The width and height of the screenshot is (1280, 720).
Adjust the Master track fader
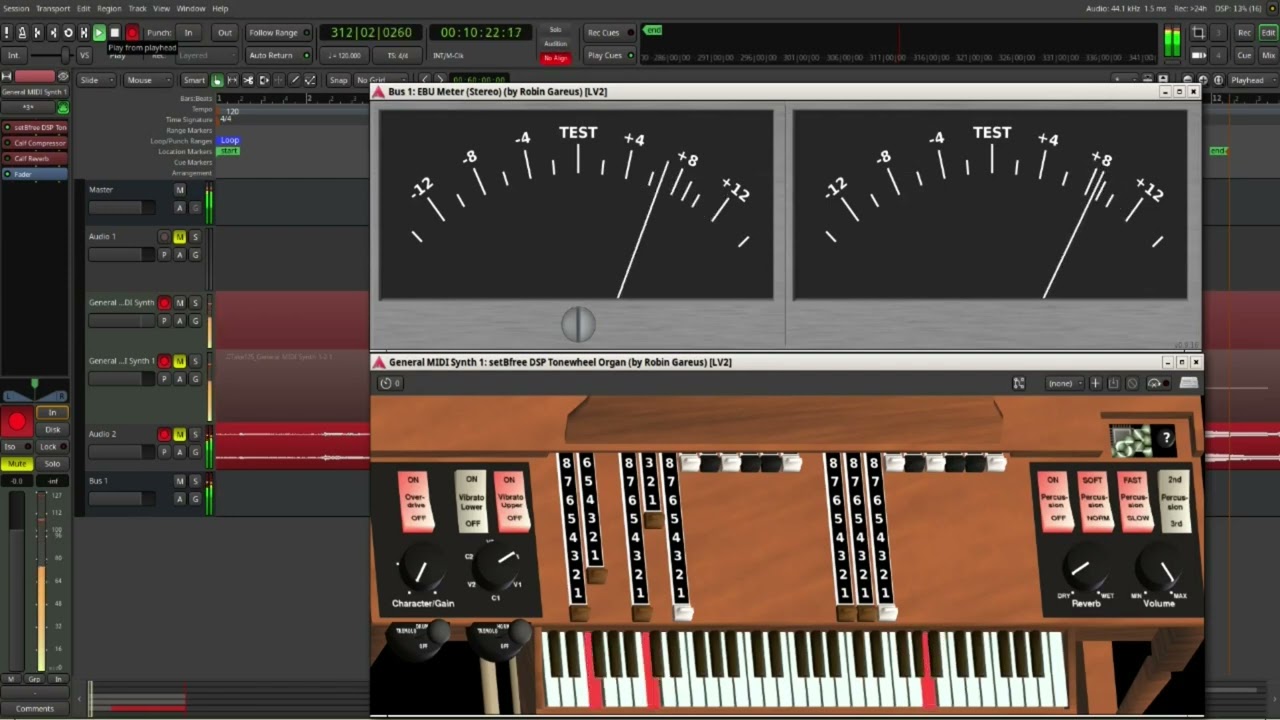coord(122,207)
